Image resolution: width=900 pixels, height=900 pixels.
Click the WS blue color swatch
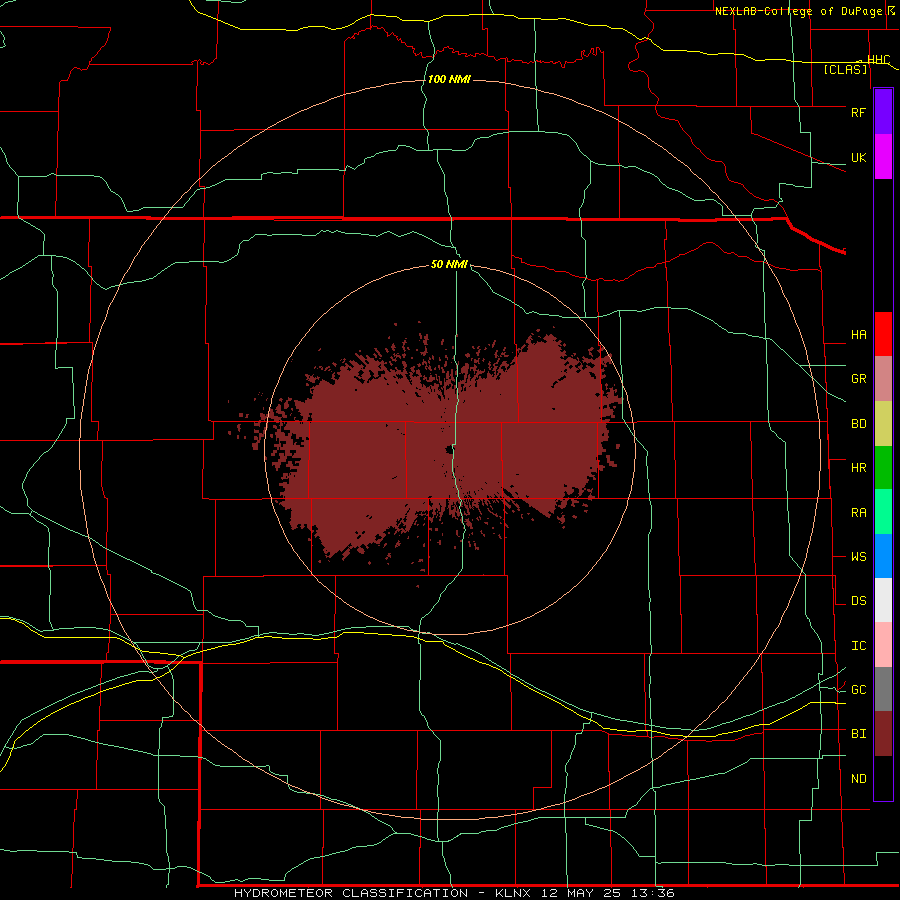click(x=883, y=556)
